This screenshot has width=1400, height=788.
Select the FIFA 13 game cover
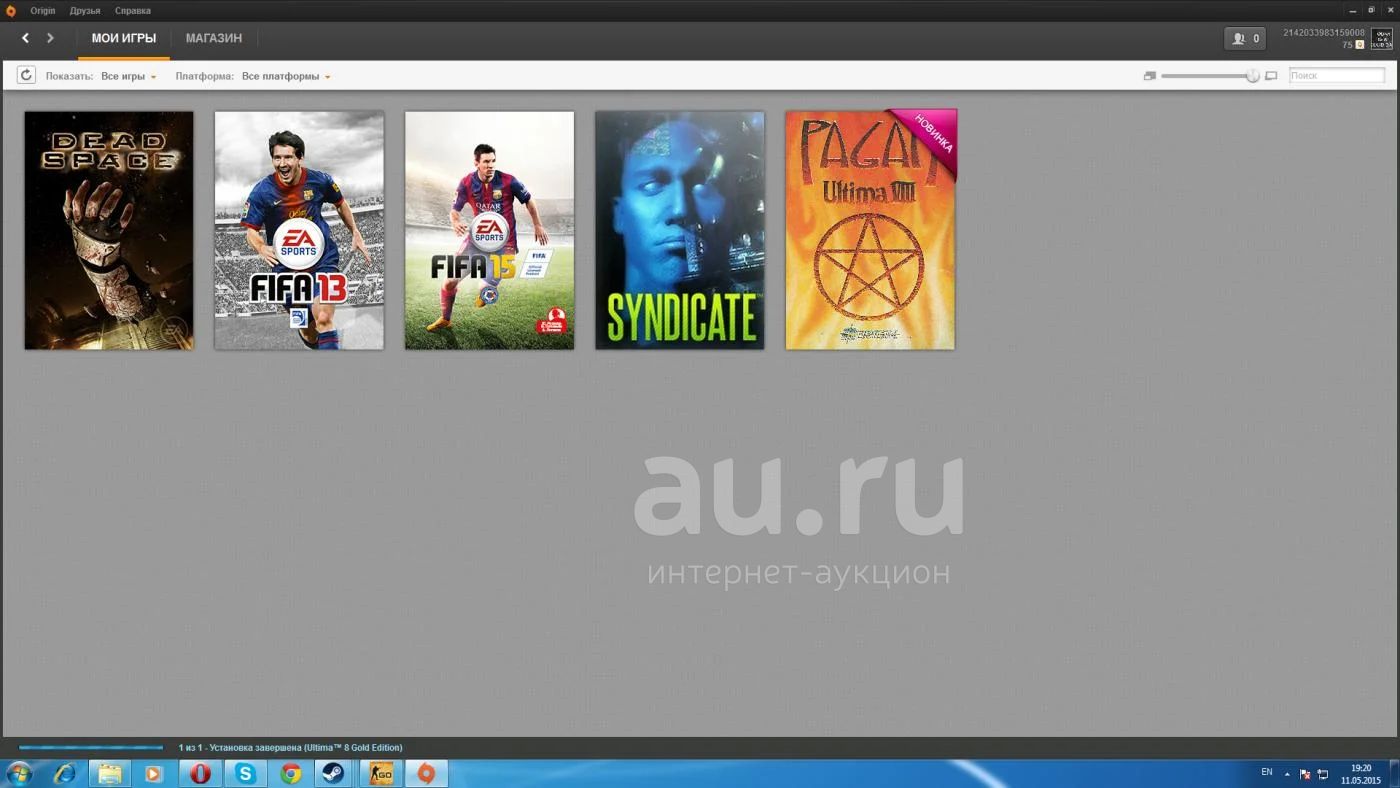299,230
